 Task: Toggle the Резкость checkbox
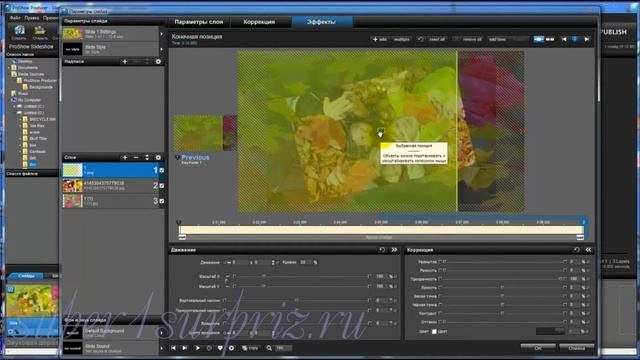[x=440, y=270]
